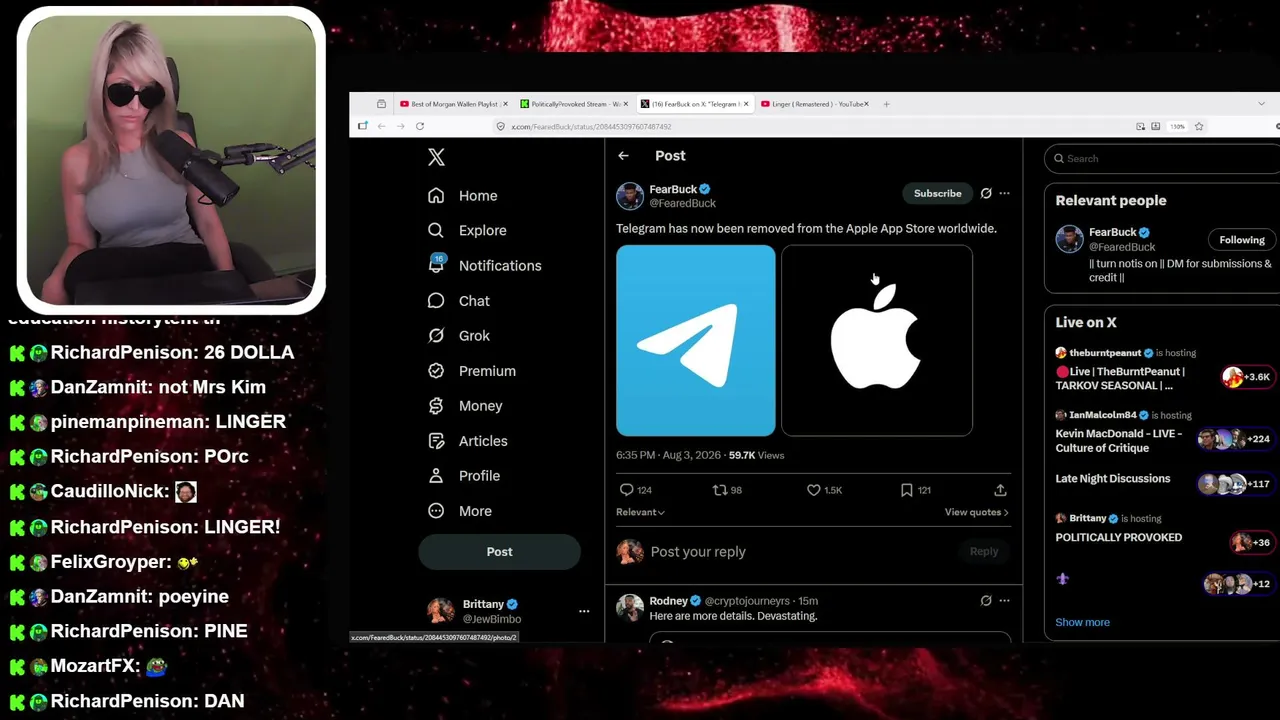This screenshot has height=720, width=1280.
Task: Open the Apple logo image
Action: click(x=877, y=341)
